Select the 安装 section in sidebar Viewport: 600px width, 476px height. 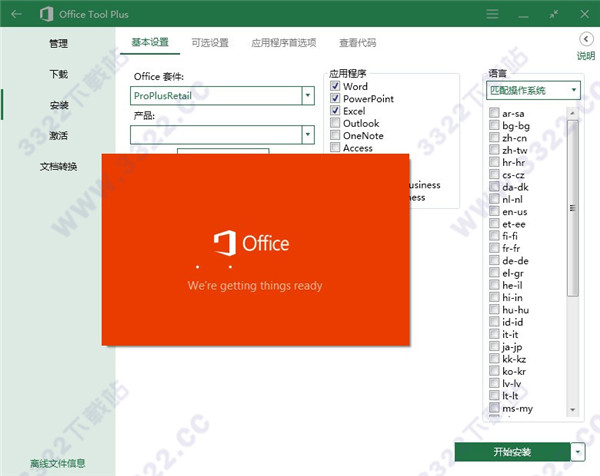pos(59,105)
